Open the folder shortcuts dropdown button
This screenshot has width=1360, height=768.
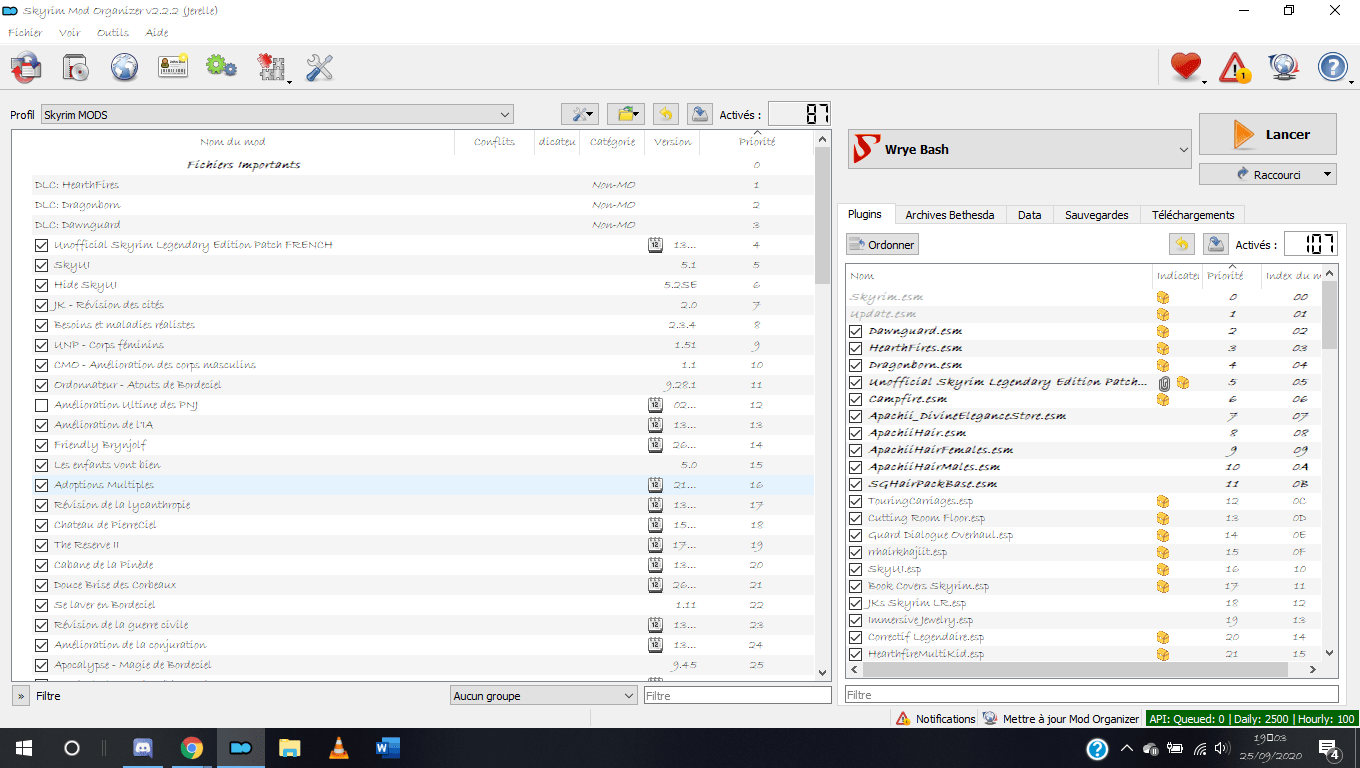[x=625, y=114]
